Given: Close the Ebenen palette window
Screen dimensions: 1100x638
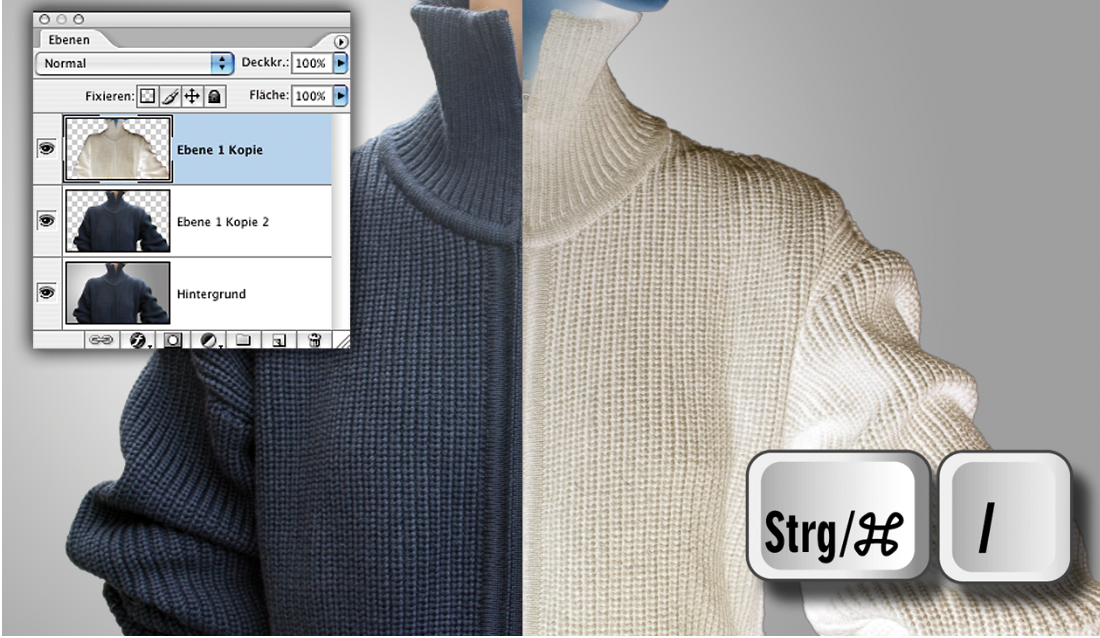Looking at the screenshot, I should tap(45, 19).
